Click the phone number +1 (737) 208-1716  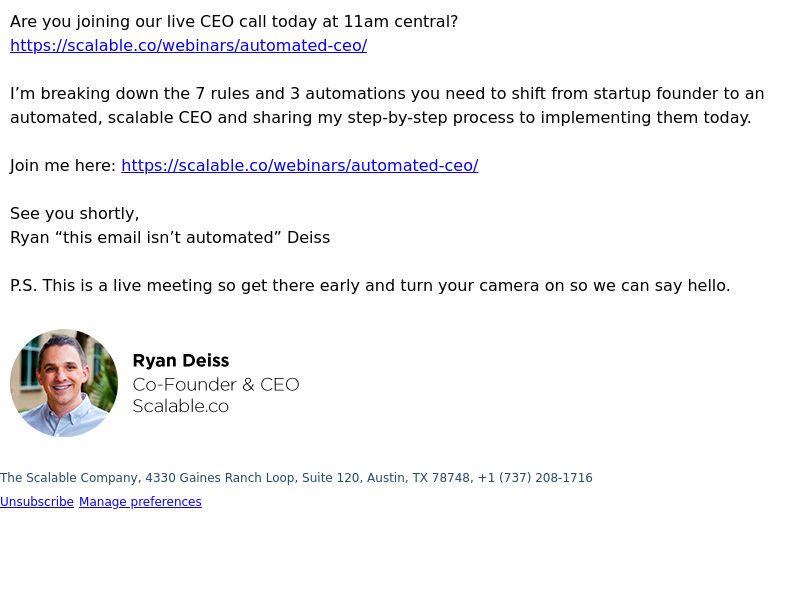point(535,478)
